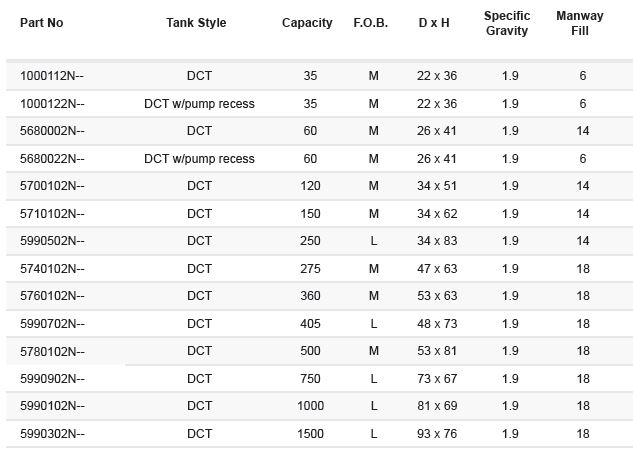Select part number 5990502N--
633x471 pixels.
(52, 241)
